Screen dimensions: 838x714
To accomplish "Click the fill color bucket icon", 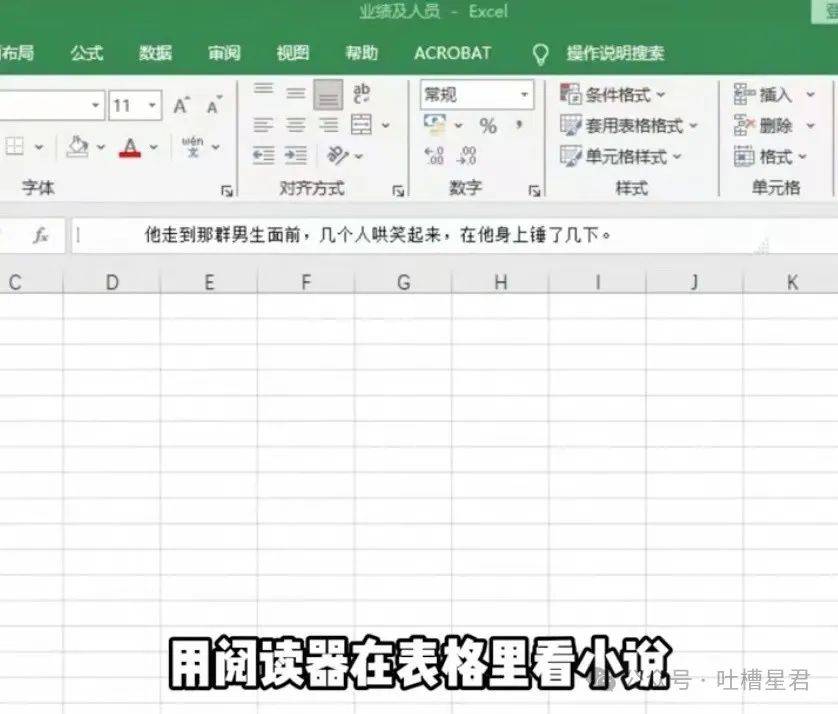I will pyautogui.click(x=77, y=147).
